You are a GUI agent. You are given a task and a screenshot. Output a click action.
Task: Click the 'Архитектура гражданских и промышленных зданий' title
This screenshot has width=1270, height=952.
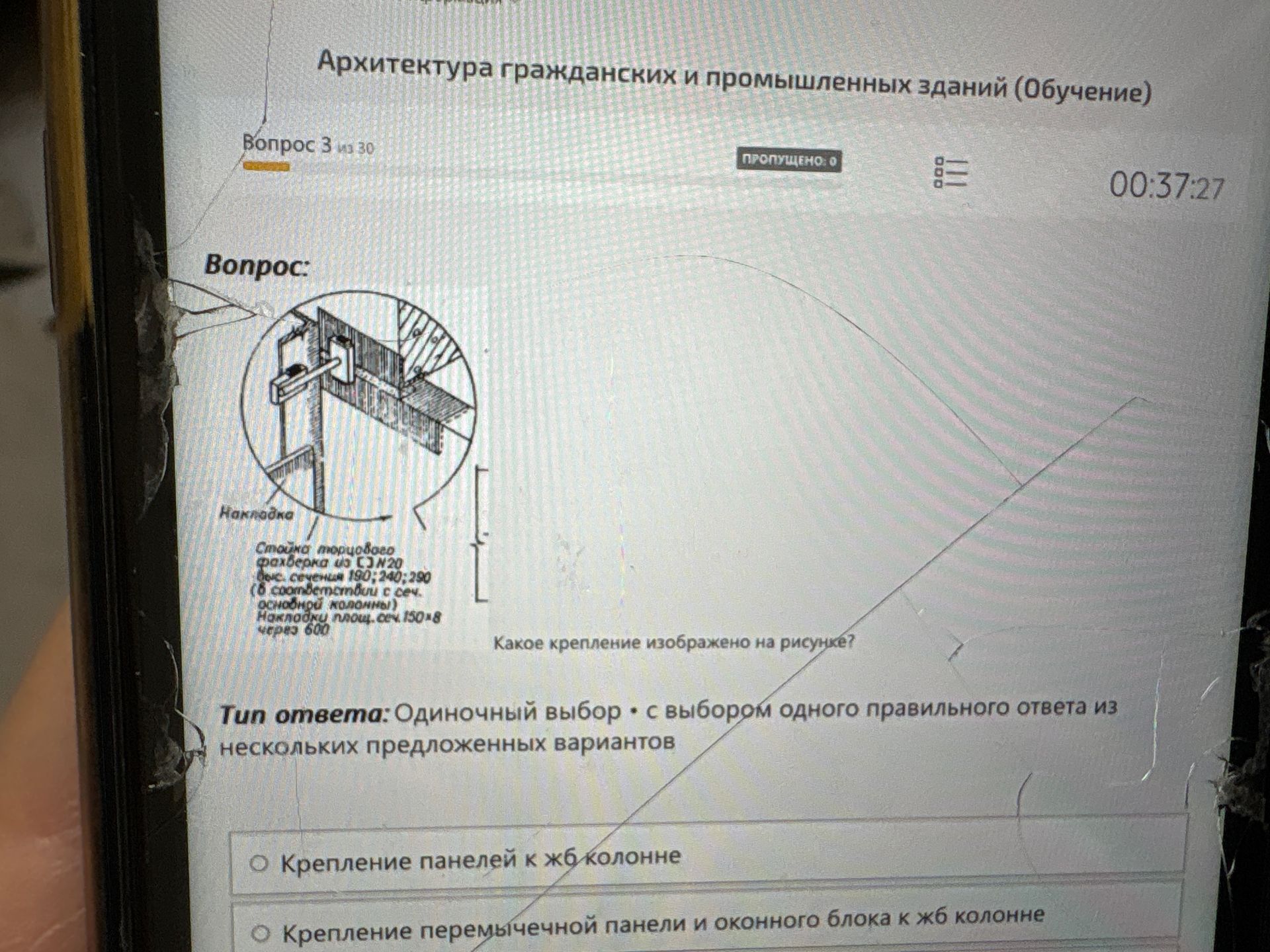(x=734, y=78)
